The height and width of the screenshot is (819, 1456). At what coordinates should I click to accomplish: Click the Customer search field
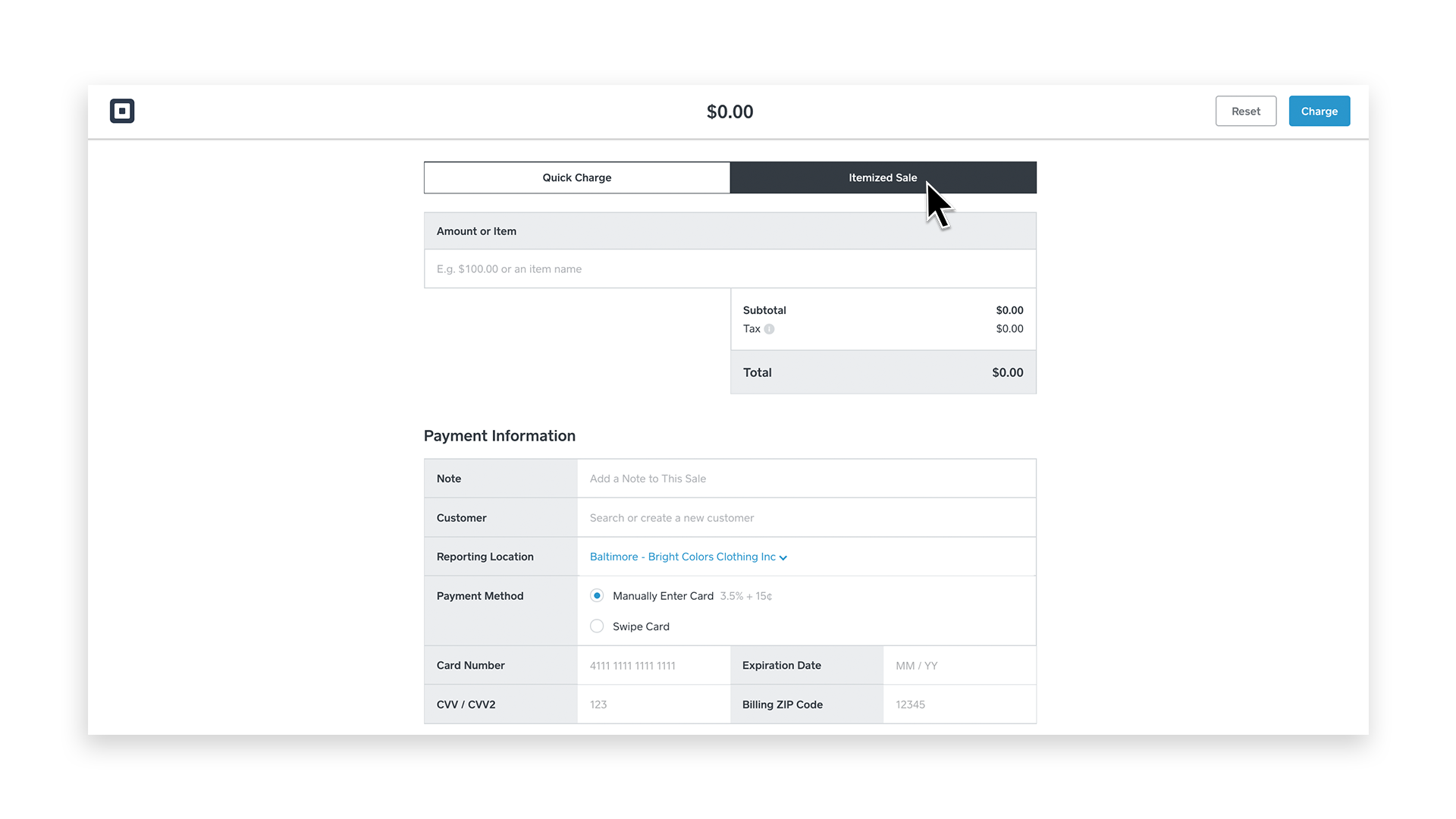click(x=805, y=518)
